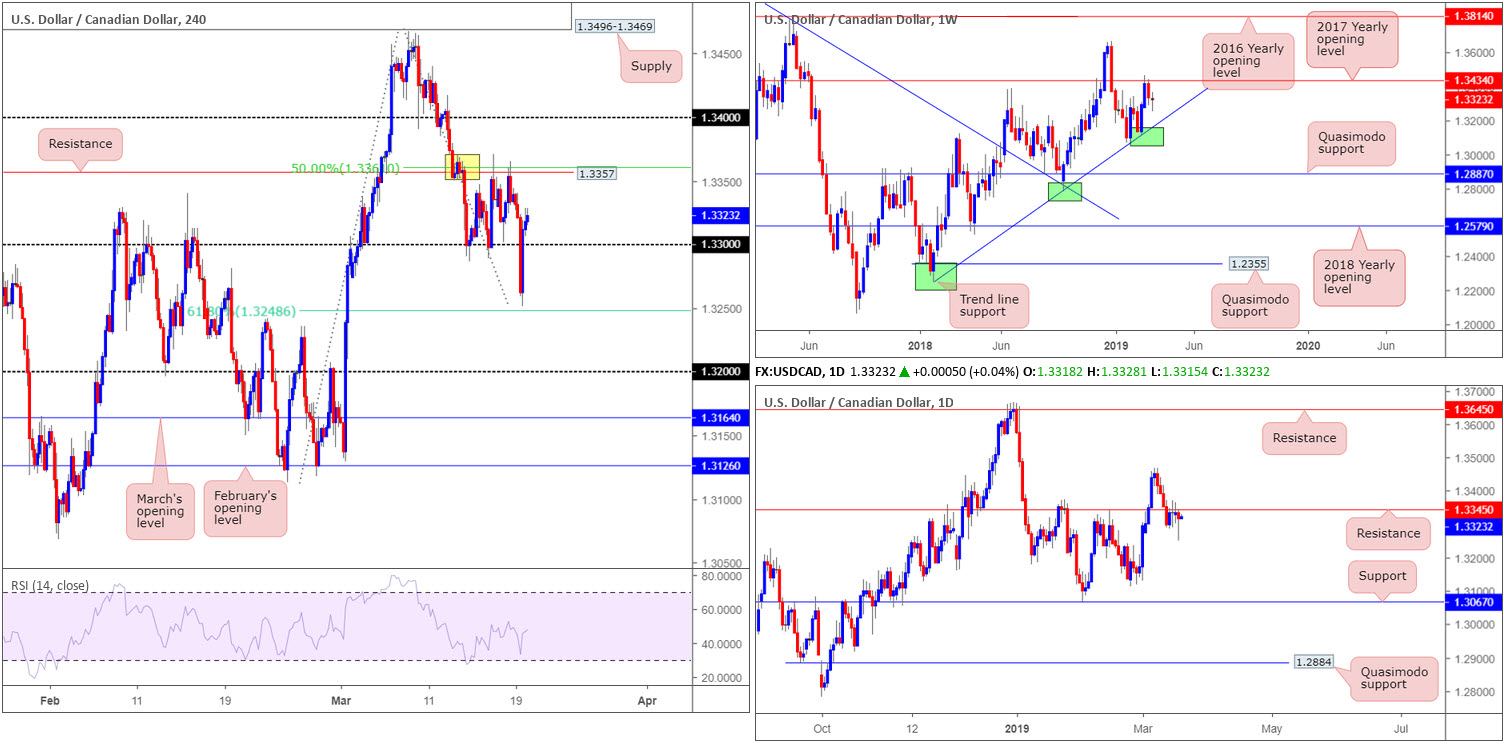Image resolution: width=1504 pixels, height=746 pixels.
Task: Select the 1.28870 price label on the weekly chart
Action: tap(1474, 175)
